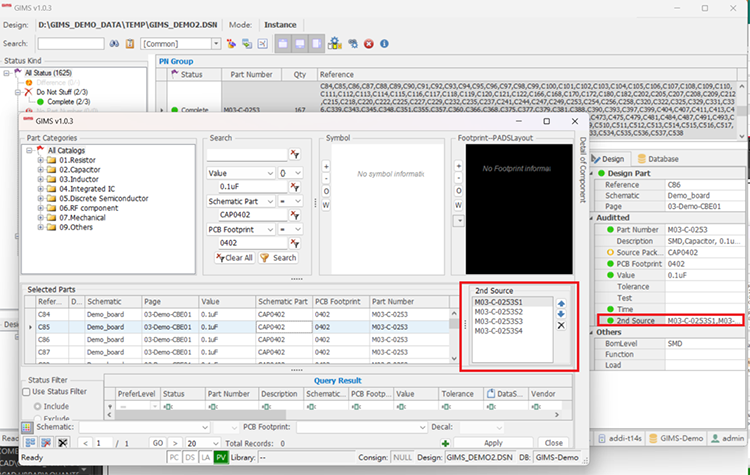
Task: Select Do Not Stuff (2/3) tree node
Action: pyautogui.click(x=62, y=92)
